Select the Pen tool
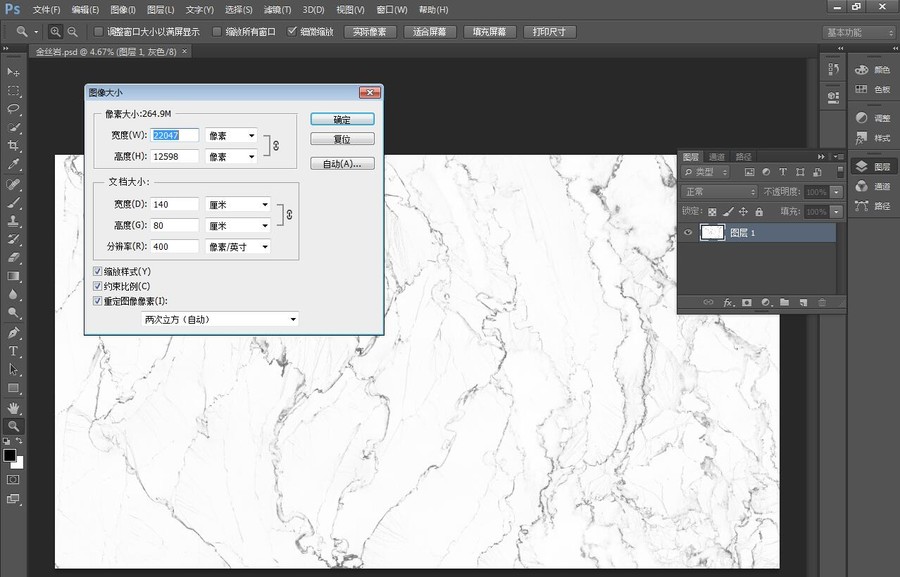This screenshot has height=577, width=900. point(13,333)
